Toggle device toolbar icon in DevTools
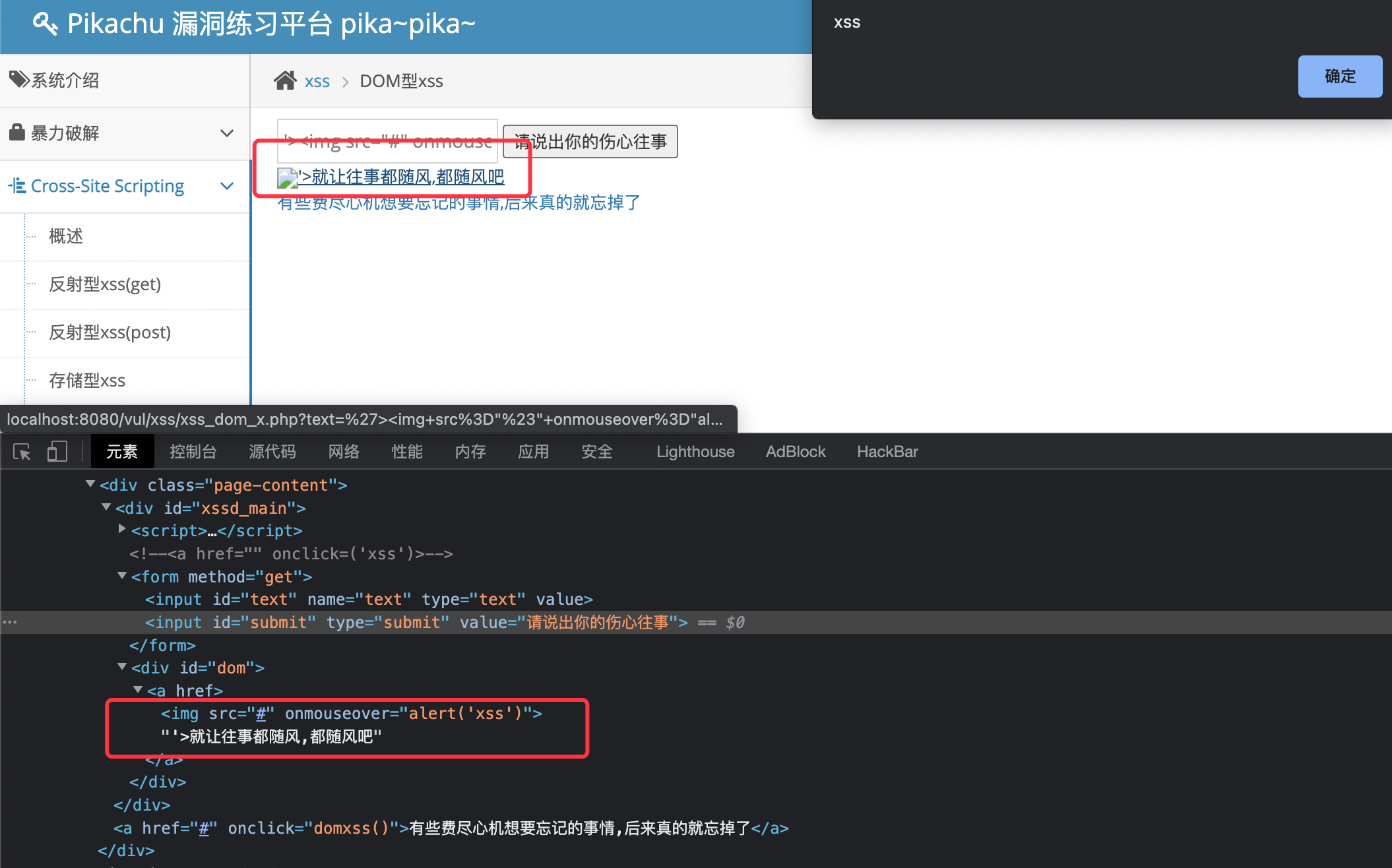This screenshot has height=868, width=1392. tap(57, 452)
